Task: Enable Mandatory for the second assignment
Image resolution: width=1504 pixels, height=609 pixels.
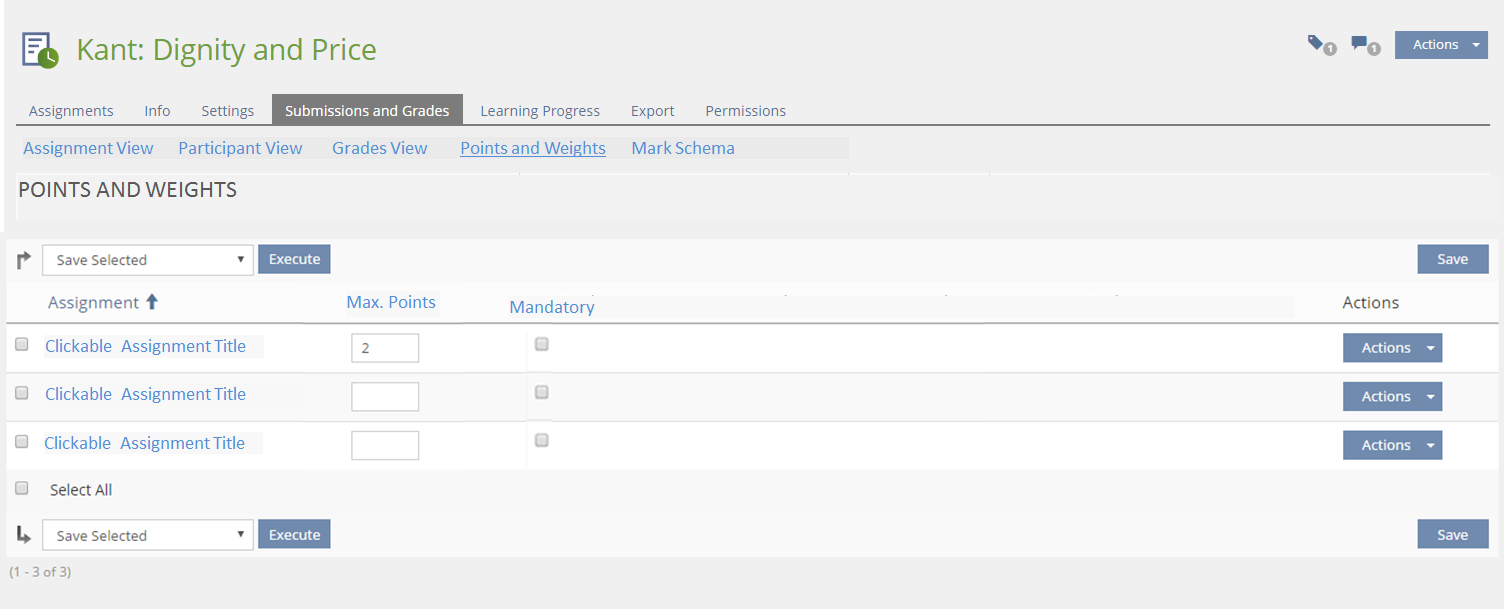Action: click(x=542, y=392)
